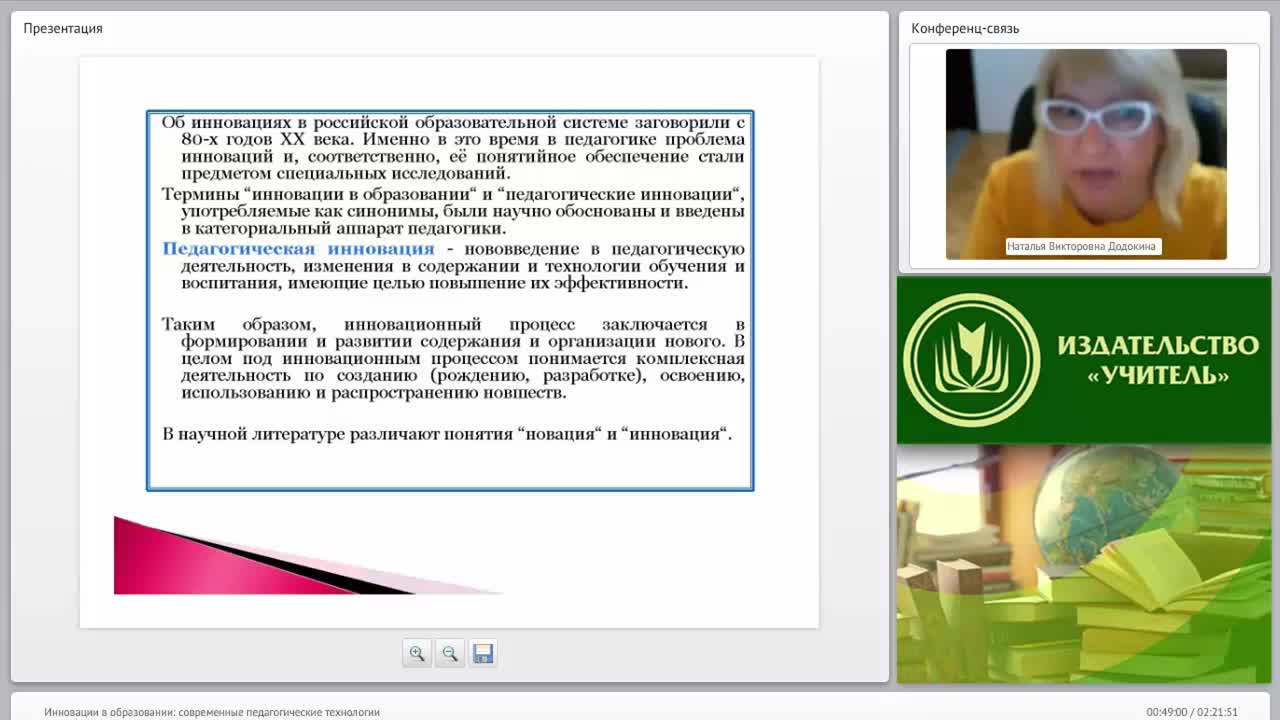Click the sentence about новация и инновация
The height and width of the screenshot is (720, 1280).
coord(447,434)
